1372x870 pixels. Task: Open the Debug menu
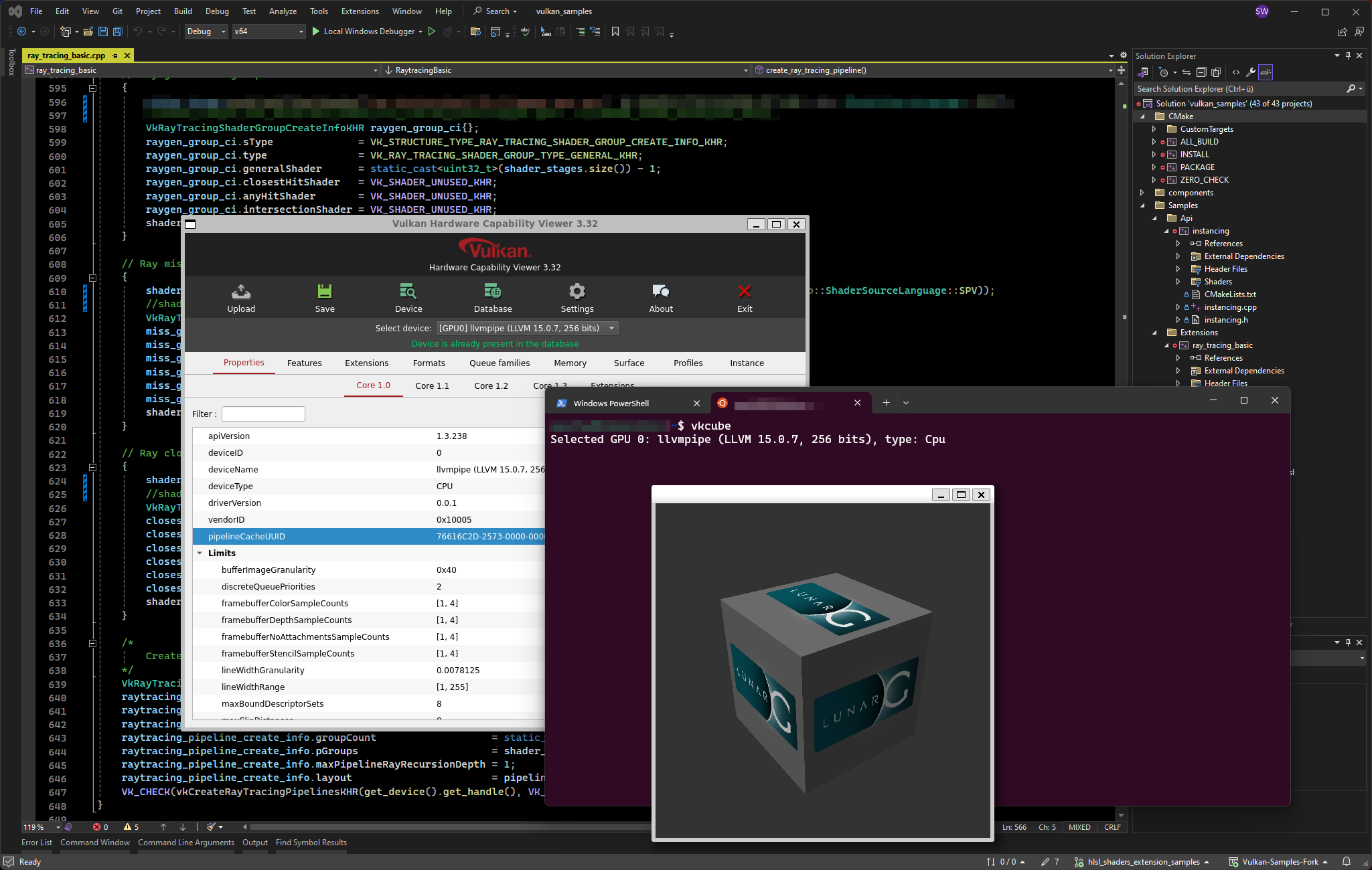pyautogui.click(x=217, y=11)
